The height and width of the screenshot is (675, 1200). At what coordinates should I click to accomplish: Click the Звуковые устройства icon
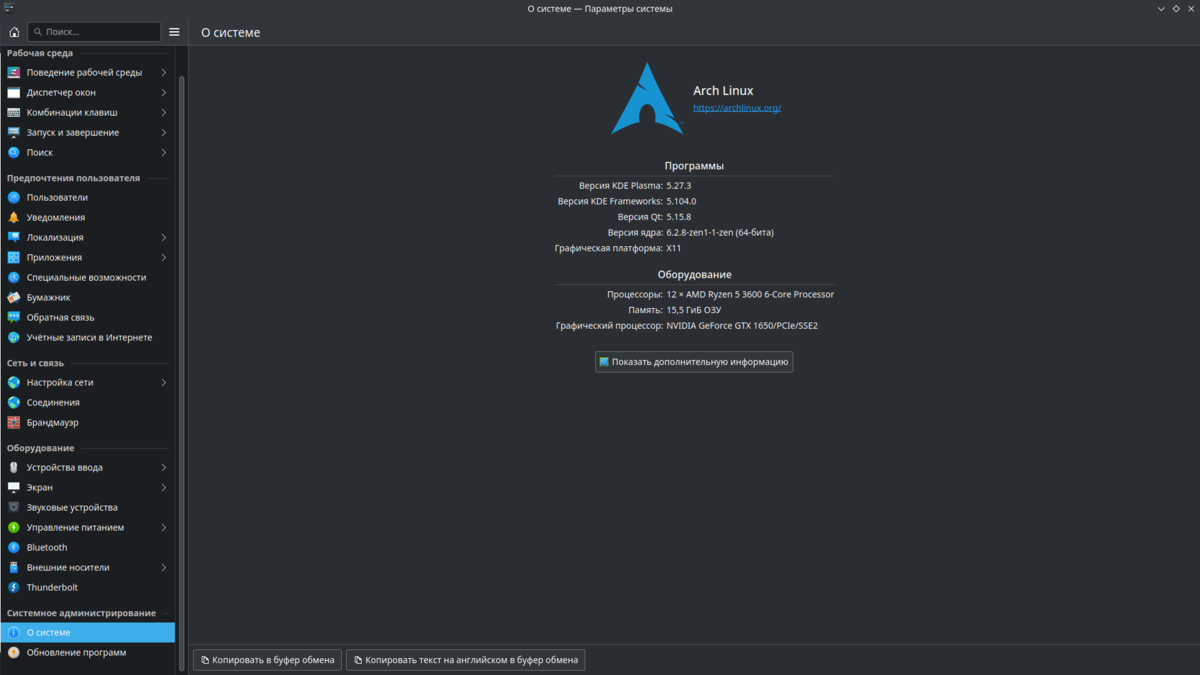pyautogui.click(x=14, y=507)
